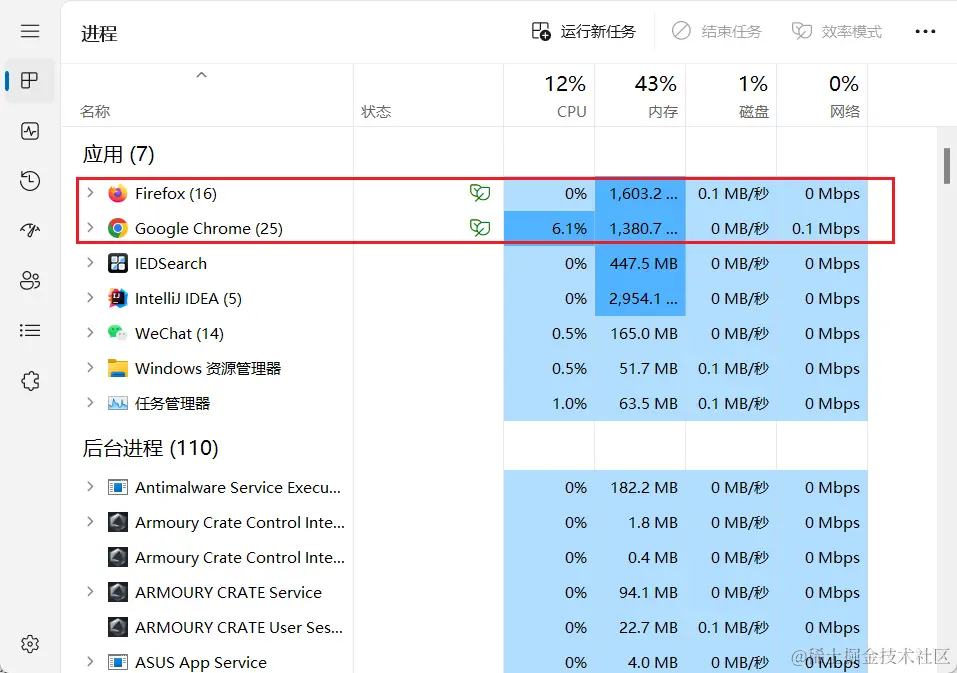Viewport: 957px width, 673px height.
Task: Expand the IEDSearch process group
Action: tap(90, 263)
